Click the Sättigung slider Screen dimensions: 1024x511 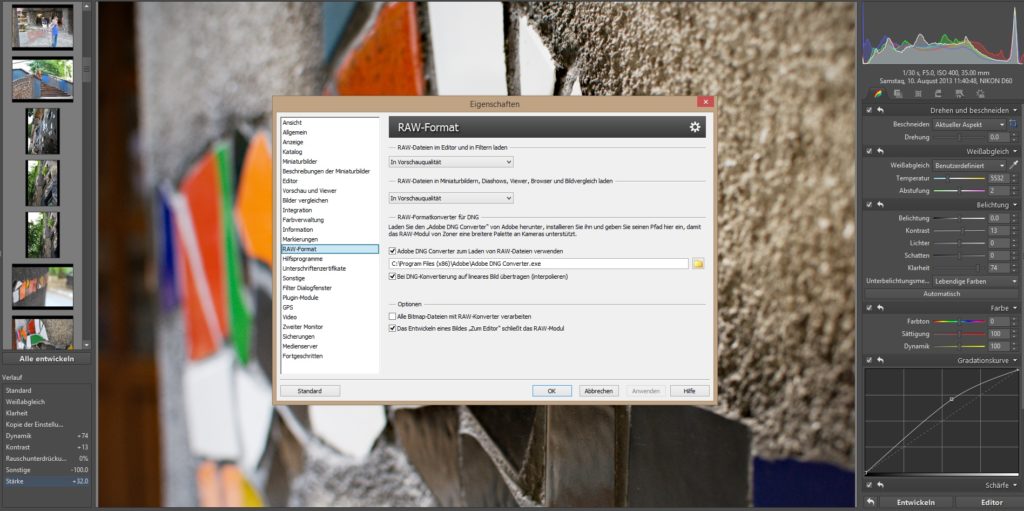coord(959,333)
